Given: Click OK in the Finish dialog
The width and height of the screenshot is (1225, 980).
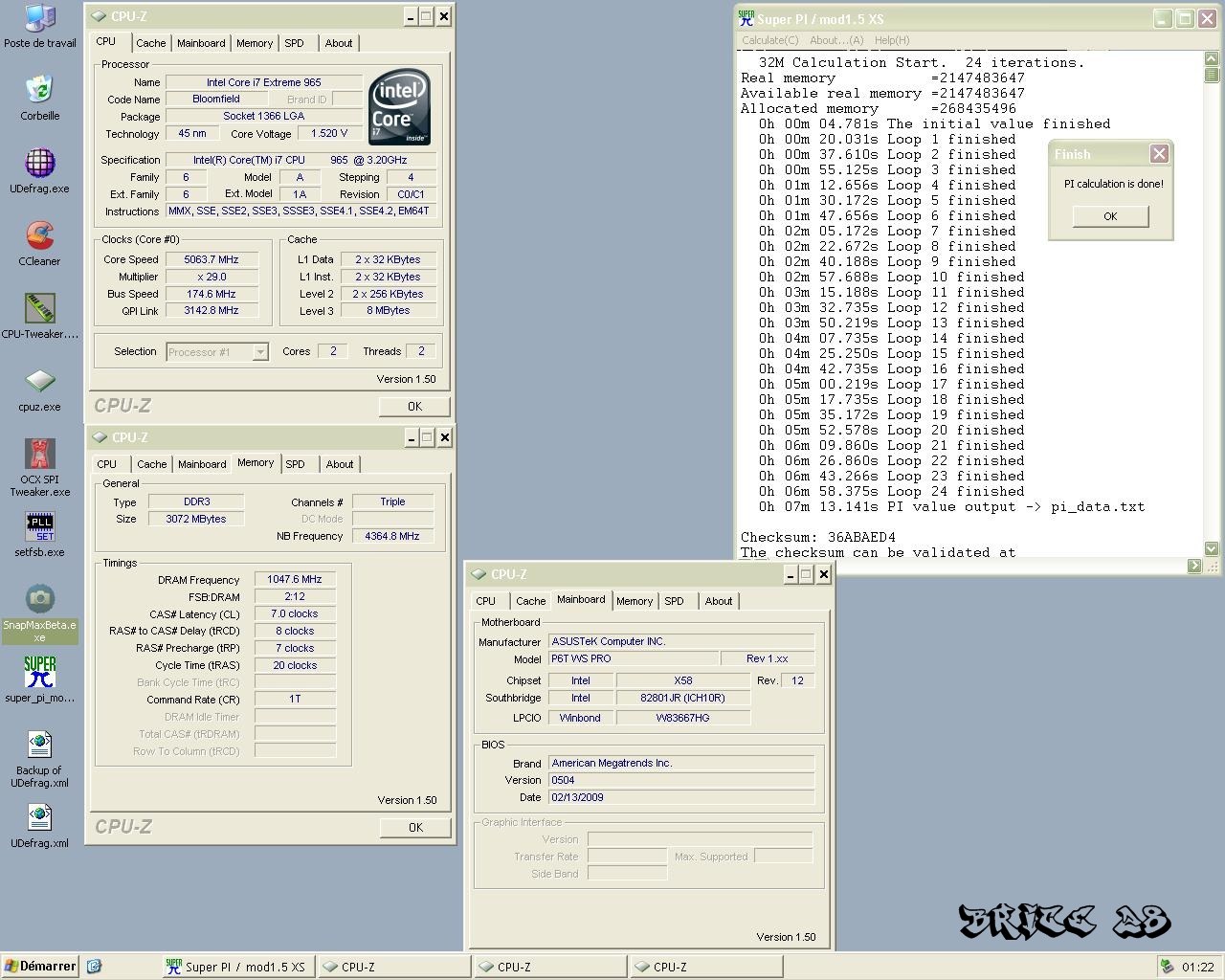Looking at the screenshot, I should coord(1110,216).
